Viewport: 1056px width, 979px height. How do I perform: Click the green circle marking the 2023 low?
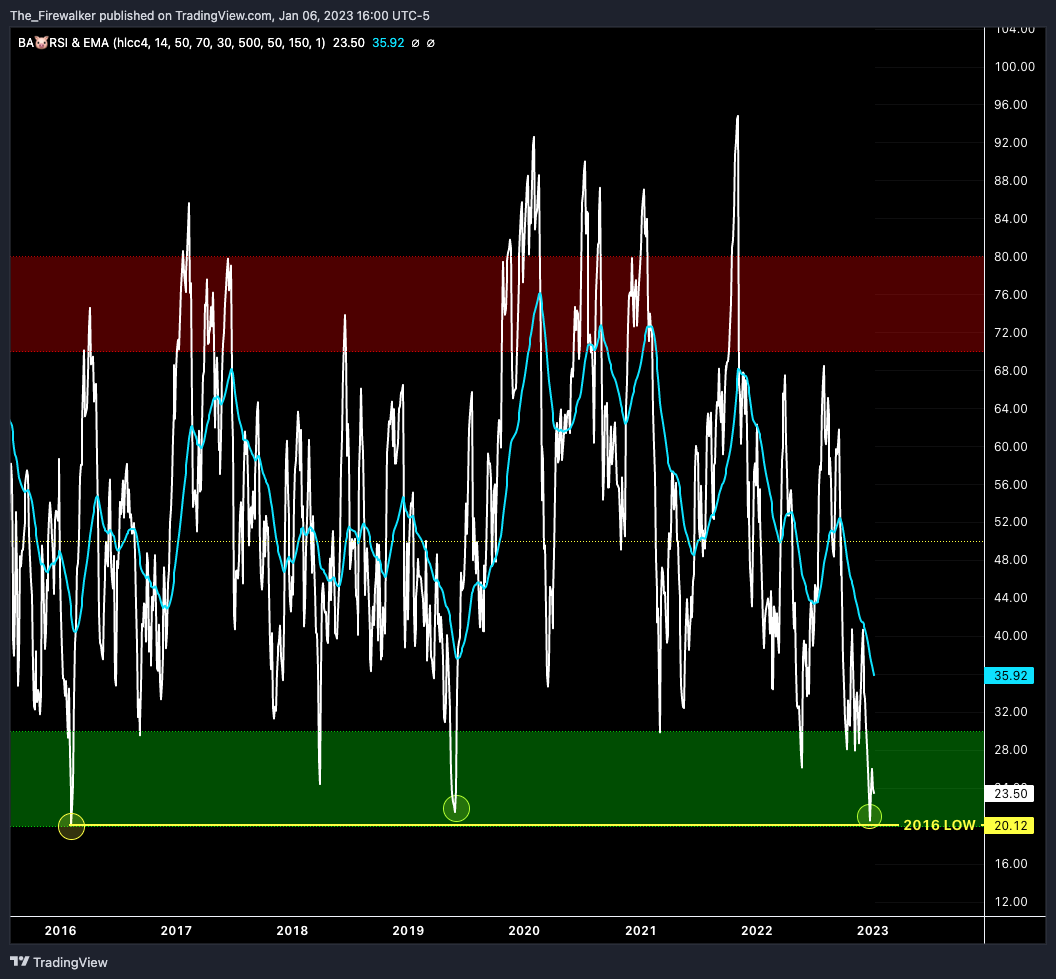pos(869,816)
